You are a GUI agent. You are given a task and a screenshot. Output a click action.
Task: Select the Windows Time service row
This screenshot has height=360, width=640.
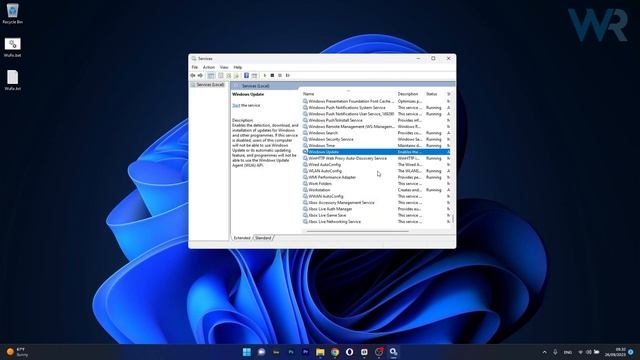coord(376,146)
